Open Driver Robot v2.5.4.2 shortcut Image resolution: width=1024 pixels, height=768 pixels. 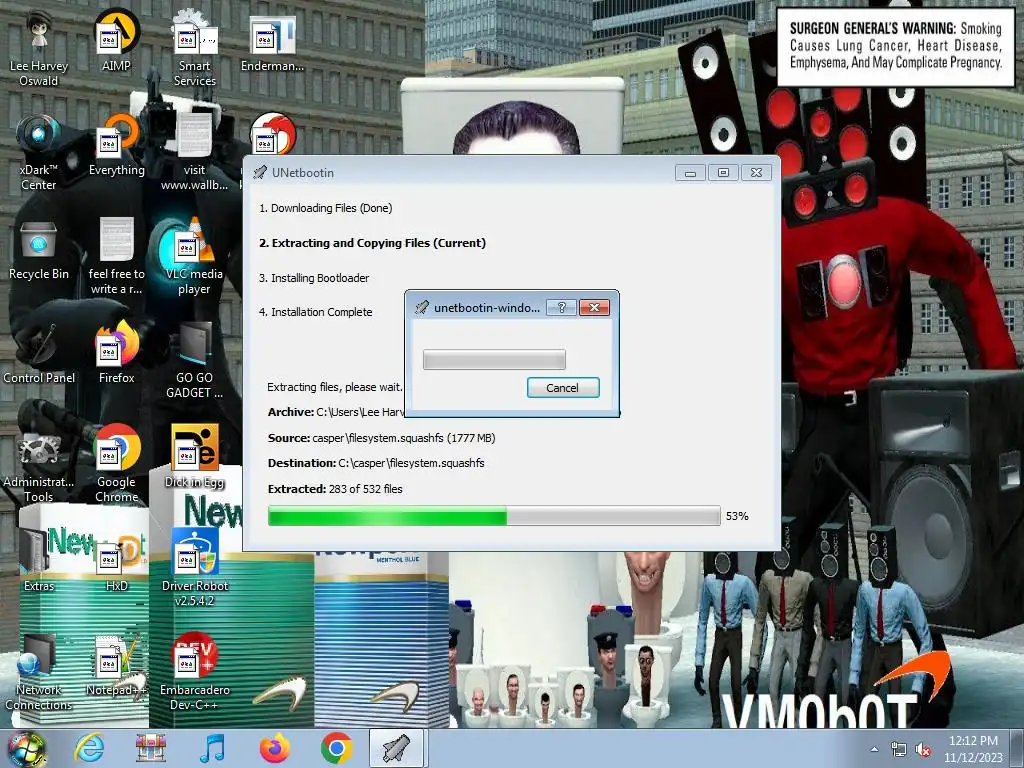(195, 569)
